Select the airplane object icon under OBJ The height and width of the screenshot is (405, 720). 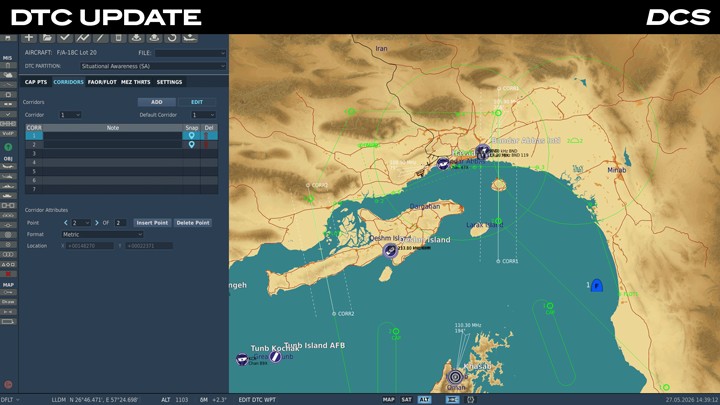pyautogui.click(x=8, y=167)
